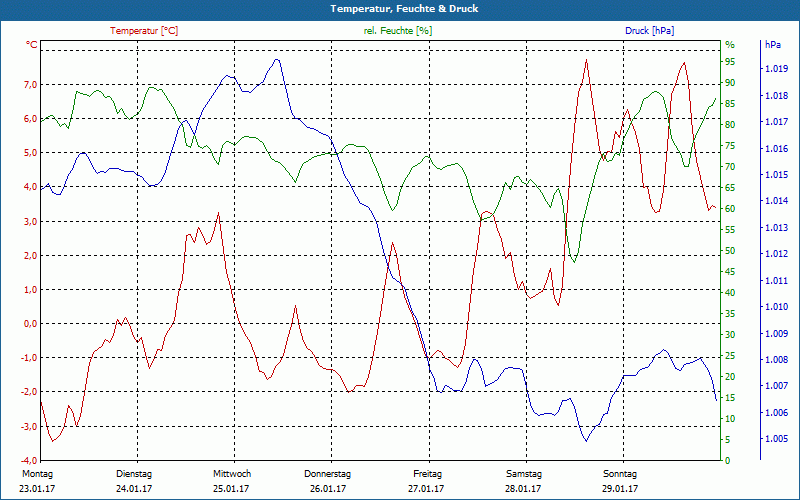Click the '1.009' pressure axis value
The height and width of the screenshot is (500, 800).
pos(777,333)
